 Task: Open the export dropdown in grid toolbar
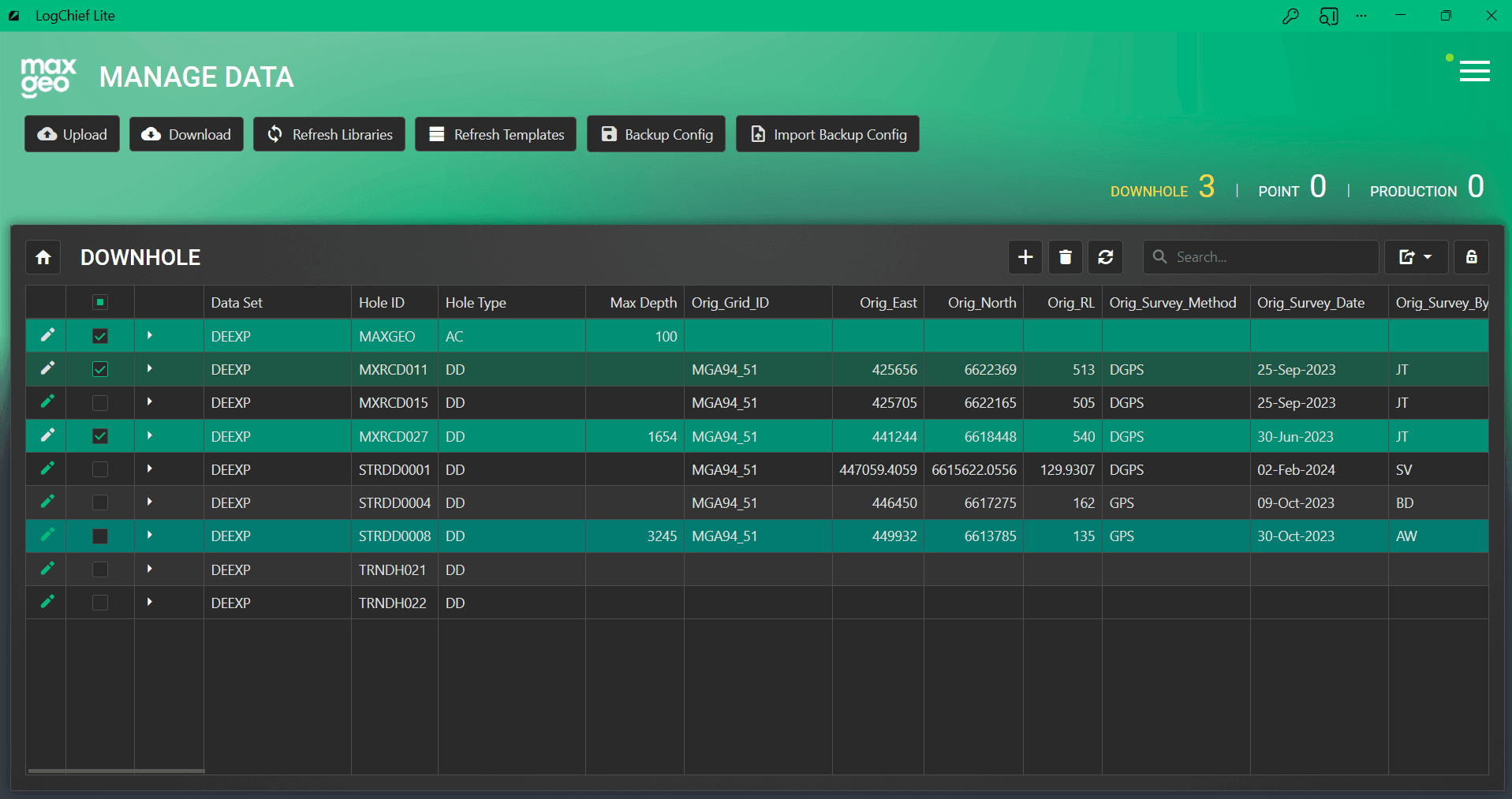pos(1417,257)
